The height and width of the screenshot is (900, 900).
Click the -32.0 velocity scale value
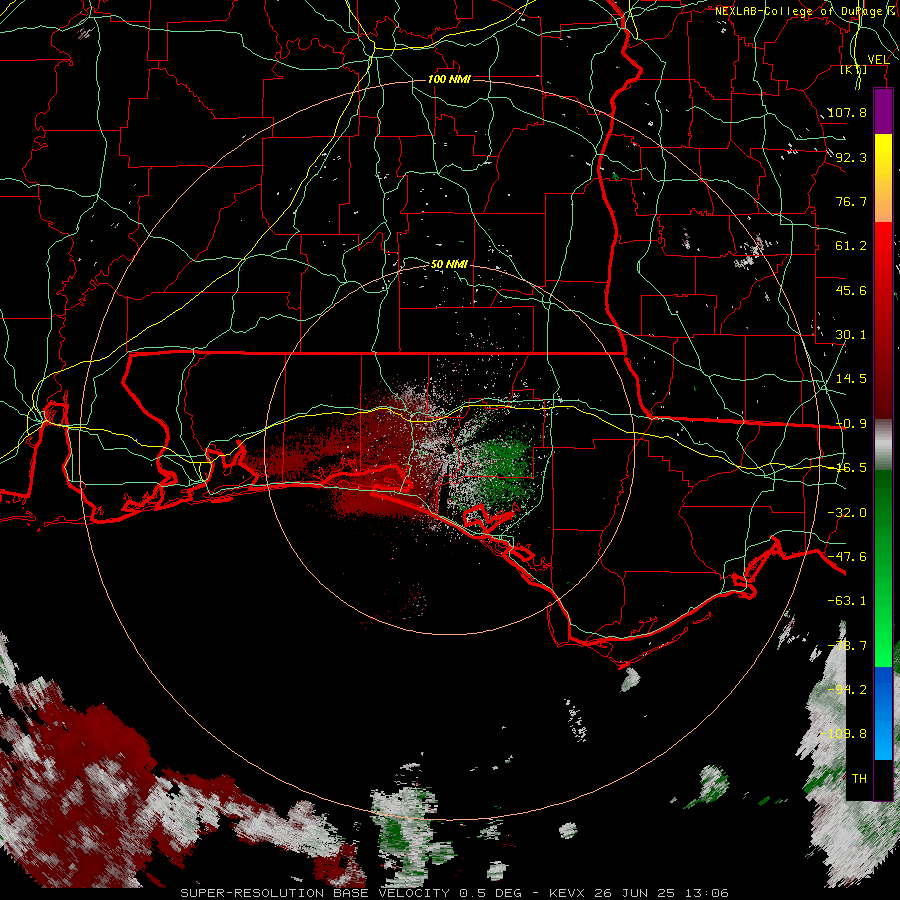click(847, 513)
